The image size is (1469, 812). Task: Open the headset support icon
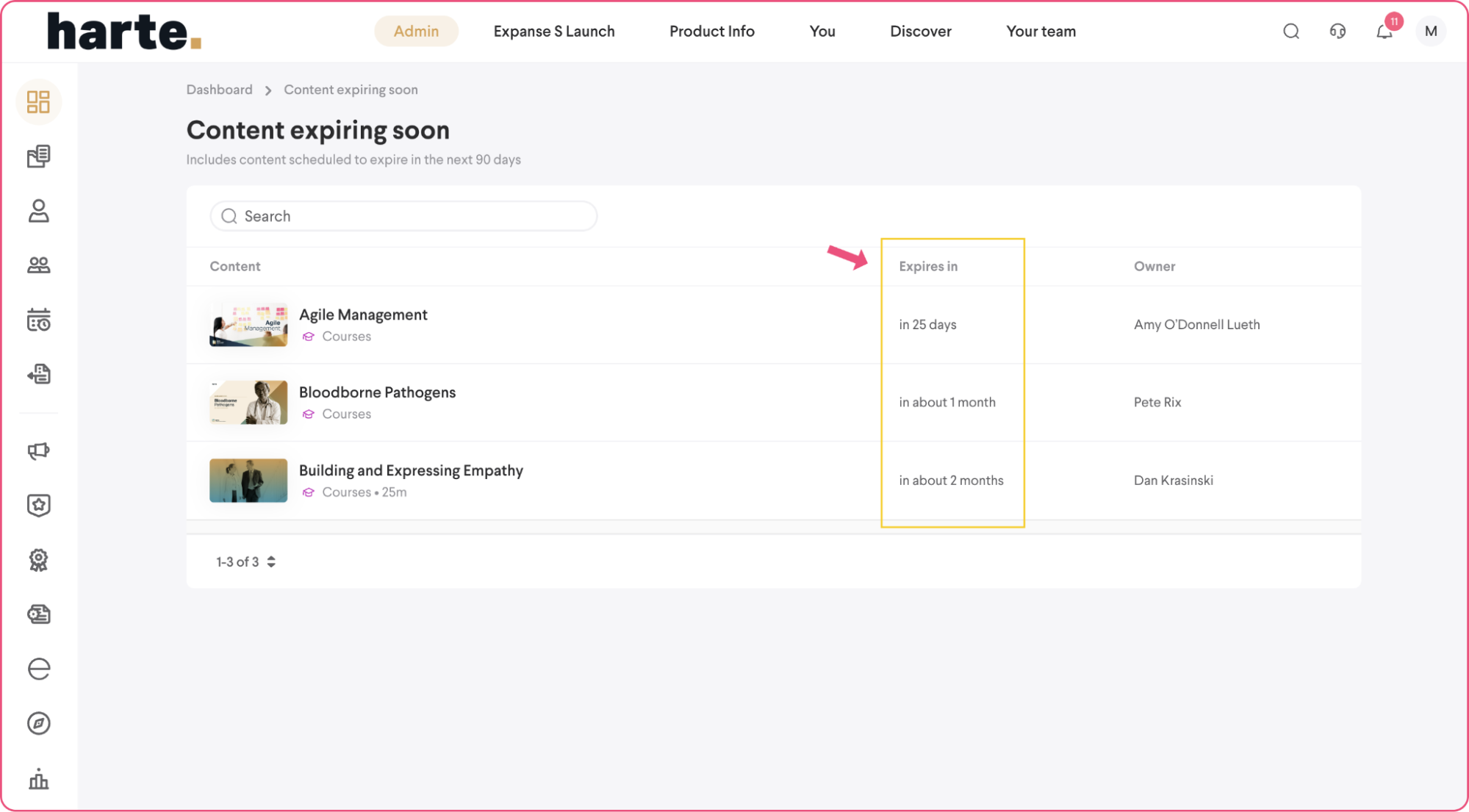point(1337,32)
